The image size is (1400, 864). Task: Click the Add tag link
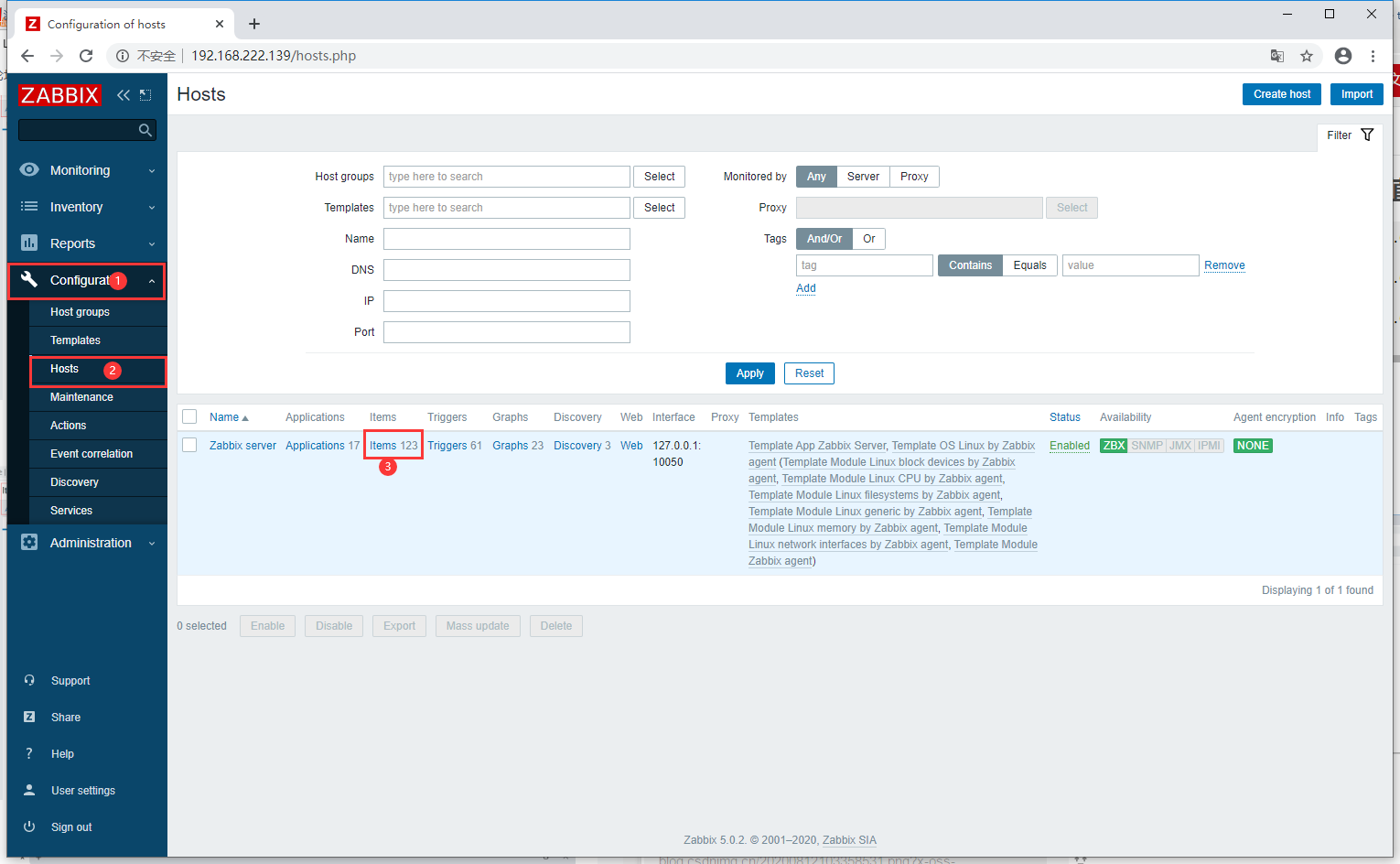pos(806,288)
